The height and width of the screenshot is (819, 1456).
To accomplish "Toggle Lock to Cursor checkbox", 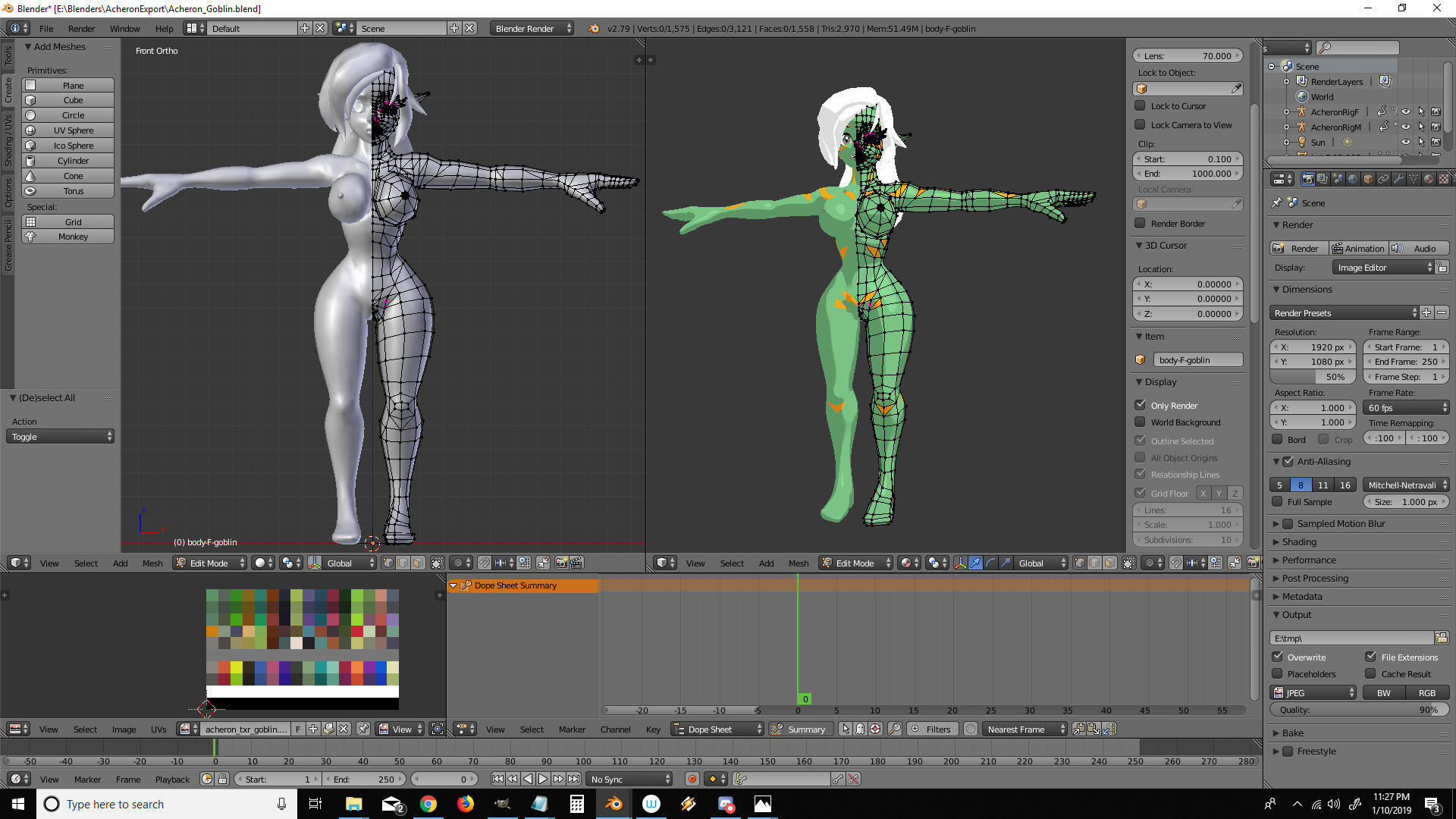I will (x=1140, y=105).
